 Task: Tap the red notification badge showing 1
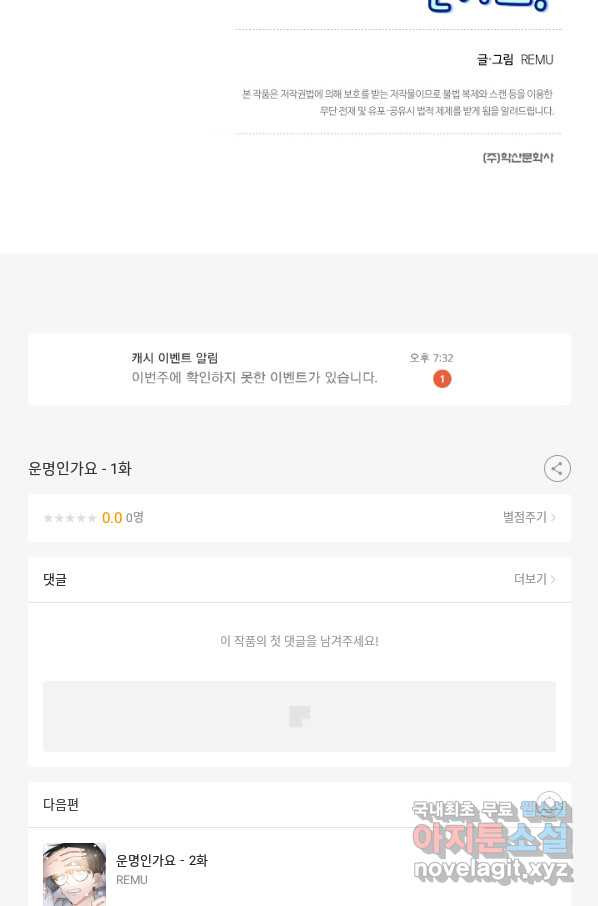(x=442, y=379)
